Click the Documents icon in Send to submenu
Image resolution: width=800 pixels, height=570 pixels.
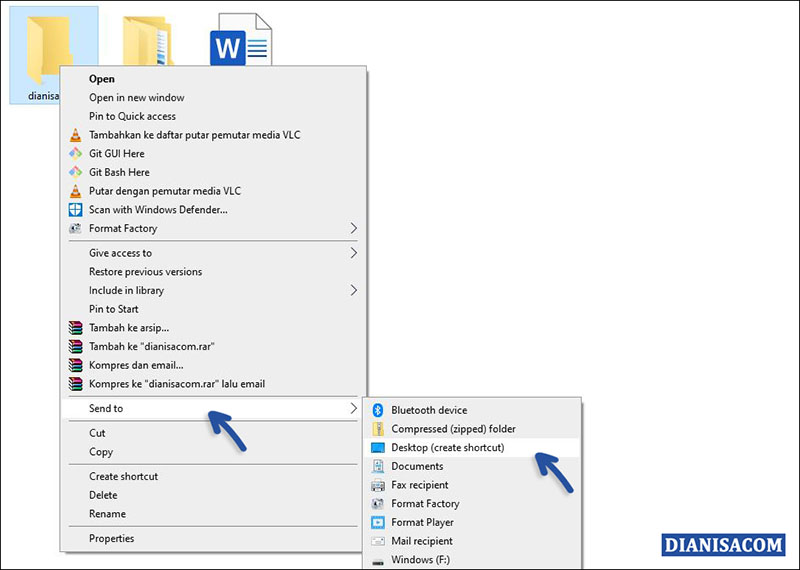click(378, 466)
